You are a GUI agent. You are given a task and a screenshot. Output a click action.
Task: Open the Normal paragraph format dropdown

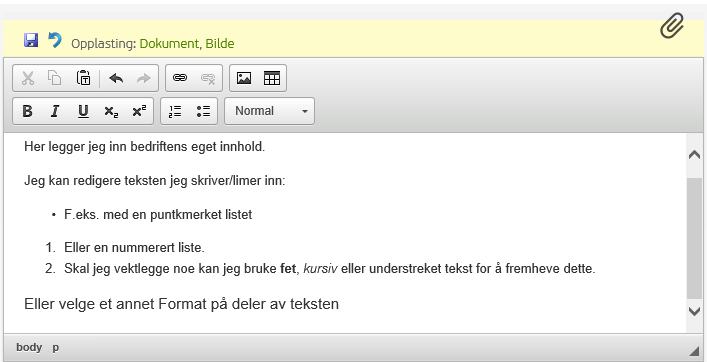pos(270,111)
